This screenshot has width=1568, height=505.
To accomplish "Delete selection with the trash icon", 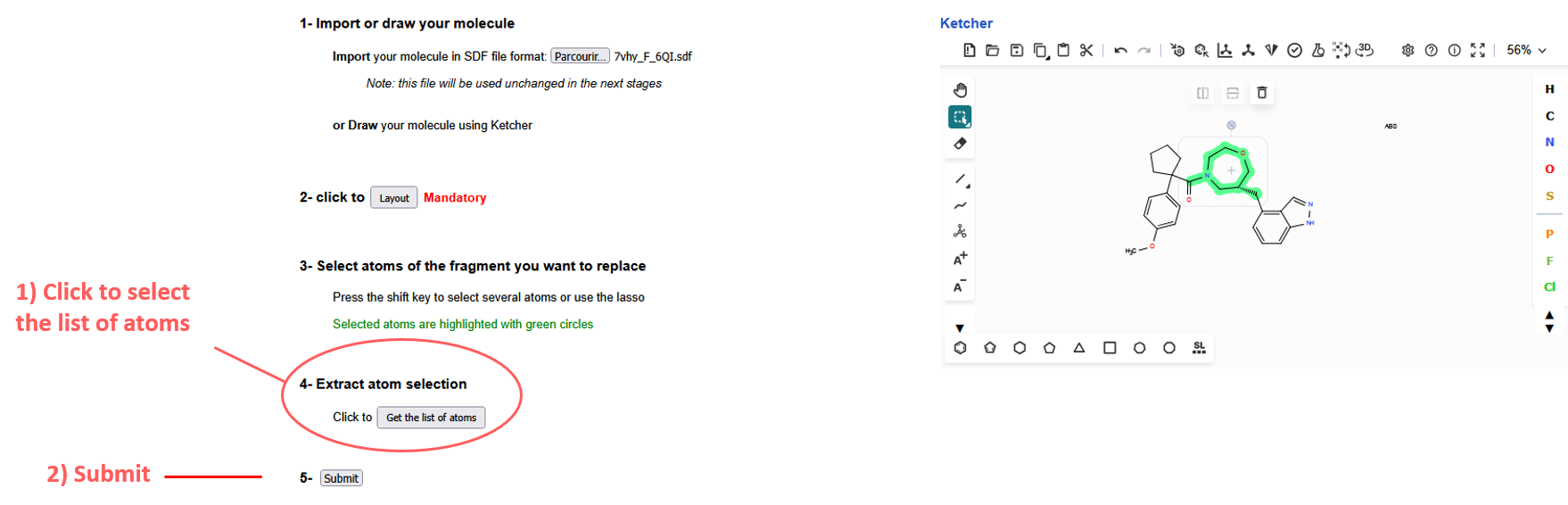I will click(x=1261, y=93).
